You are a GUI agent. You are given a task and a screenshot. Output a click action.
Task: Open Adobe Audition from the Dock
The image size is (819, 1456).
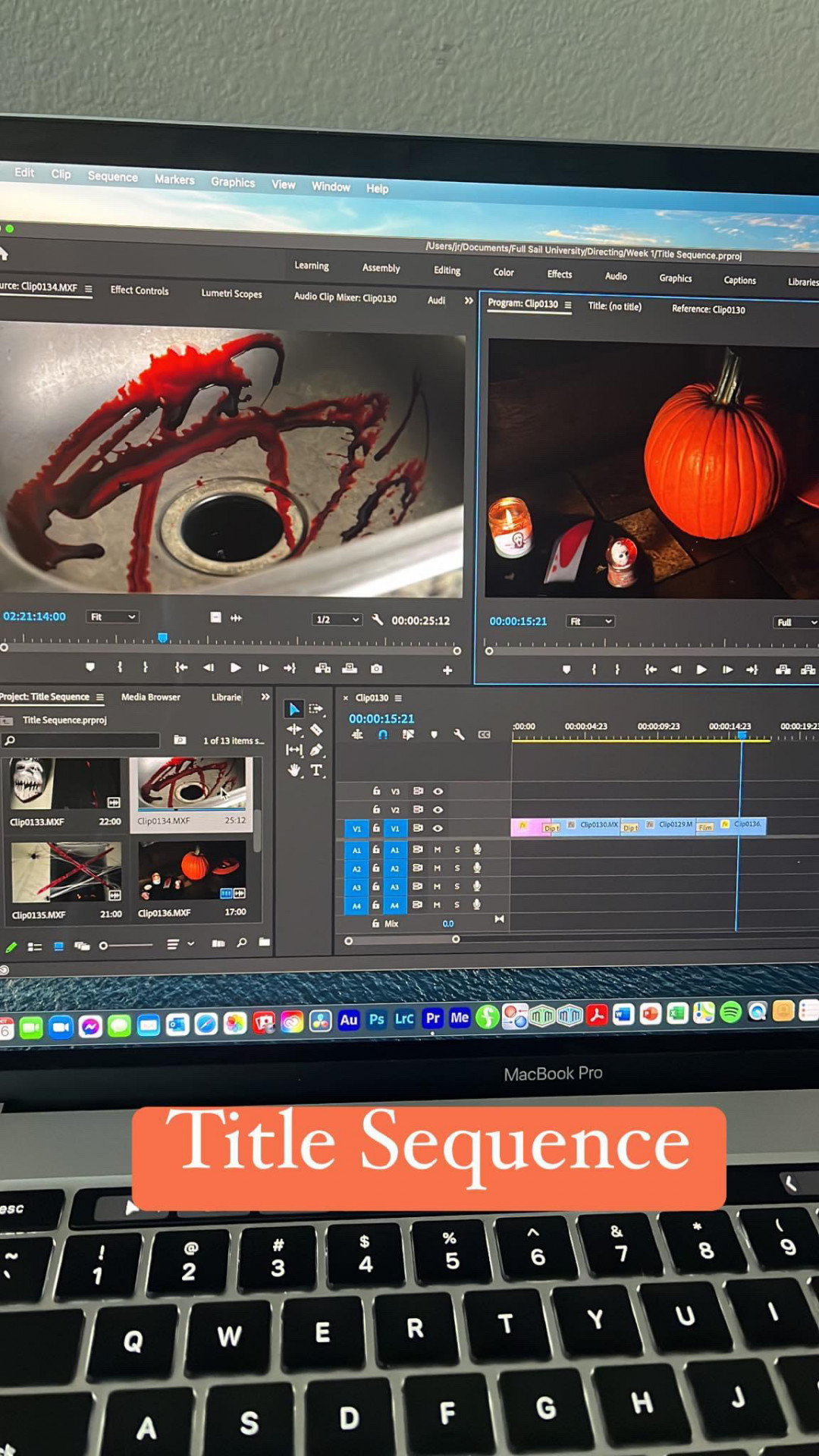[x=348, y=1020]
